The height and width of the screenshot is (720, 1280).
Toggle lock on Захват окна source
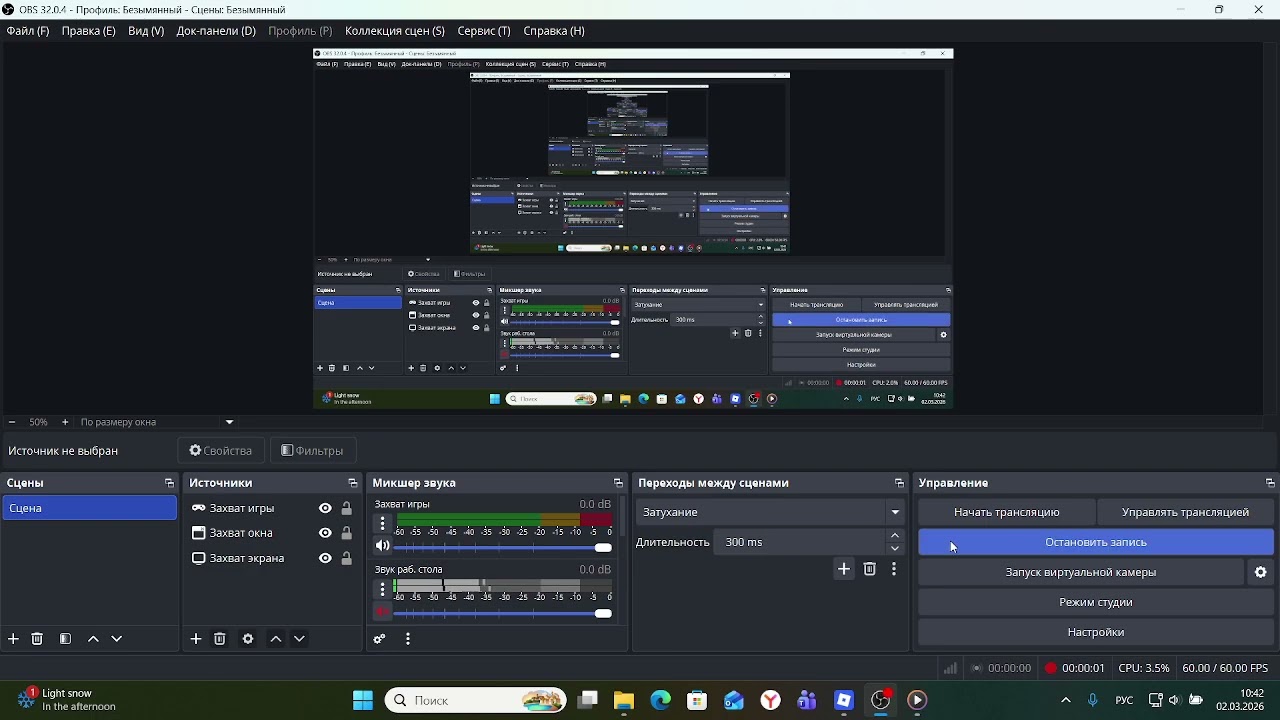click(x=347, y=533)
